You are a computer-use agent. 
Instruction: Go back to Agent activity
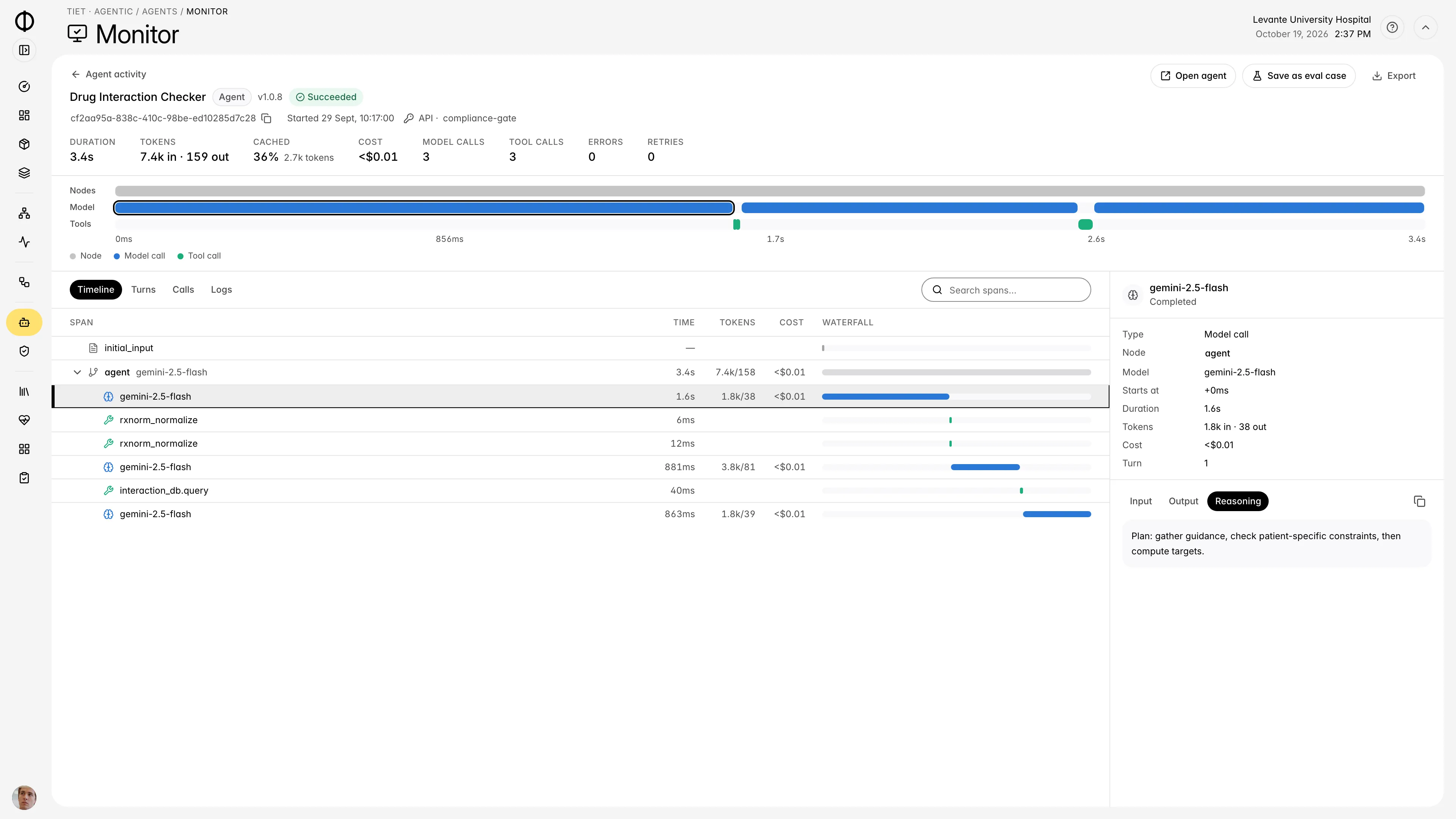(x=108, y=74)
